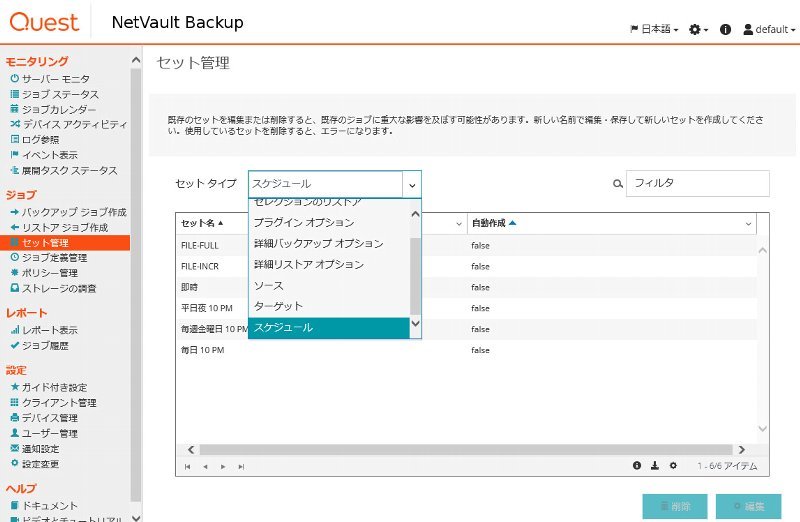This screenshot has width=800, height=522.
Task: Click the 設定変更 gear icon
Action: (14, 463)
